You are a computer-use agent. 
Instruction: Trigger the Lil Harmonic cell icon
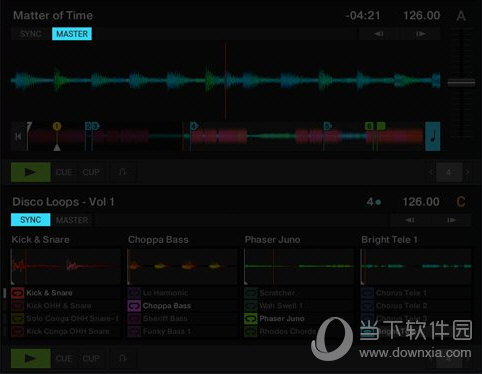pyautogui.click(x=134, y=293)
